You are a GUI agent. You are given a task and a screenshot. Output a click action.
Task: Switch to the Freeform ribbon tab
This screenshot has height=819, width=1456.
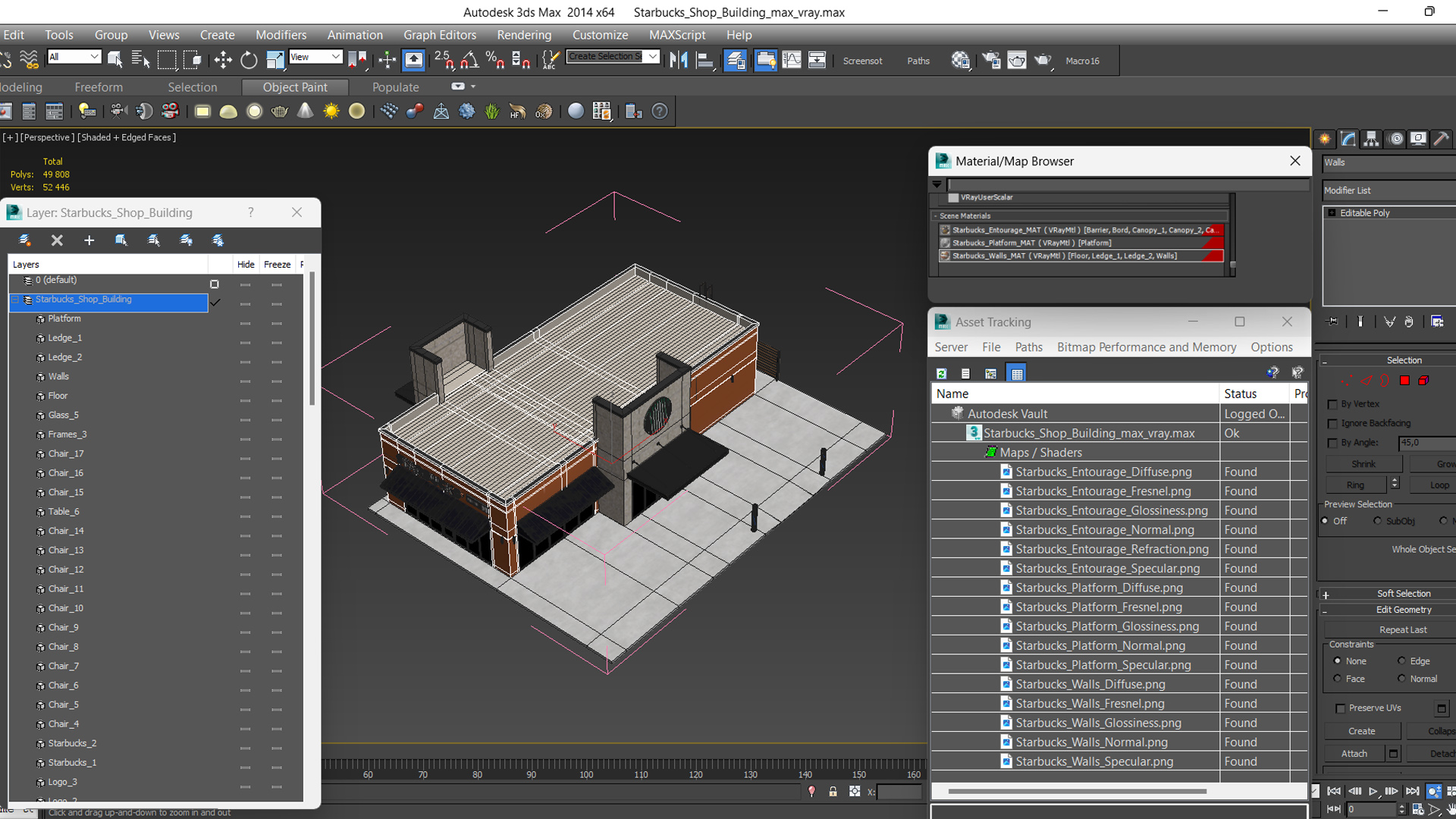[99, 87]
